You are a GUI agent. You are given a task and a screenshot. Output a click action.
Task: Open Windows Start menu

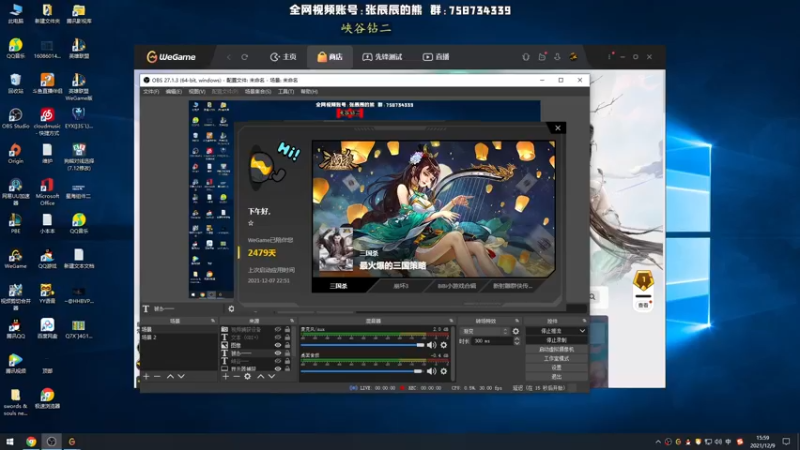point(10,442)
